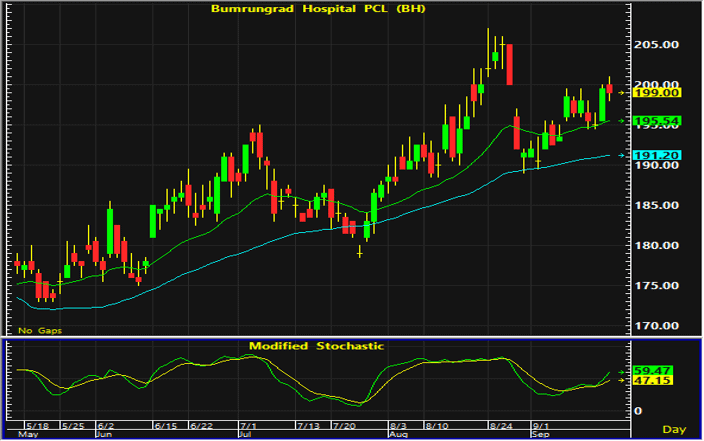Click the 205.00 price axis label
The height and width of the screenshot is (441, 704).
click(x=656, y=44)
